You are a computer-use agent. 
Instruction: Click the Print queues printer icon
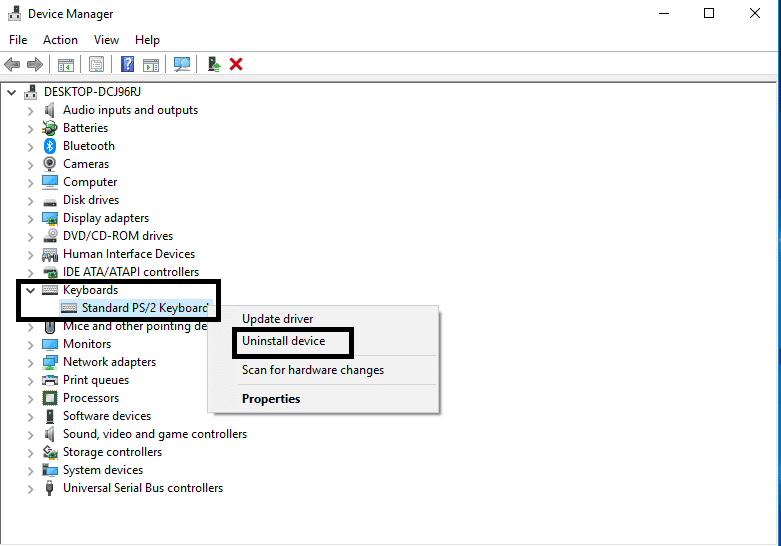50,380
